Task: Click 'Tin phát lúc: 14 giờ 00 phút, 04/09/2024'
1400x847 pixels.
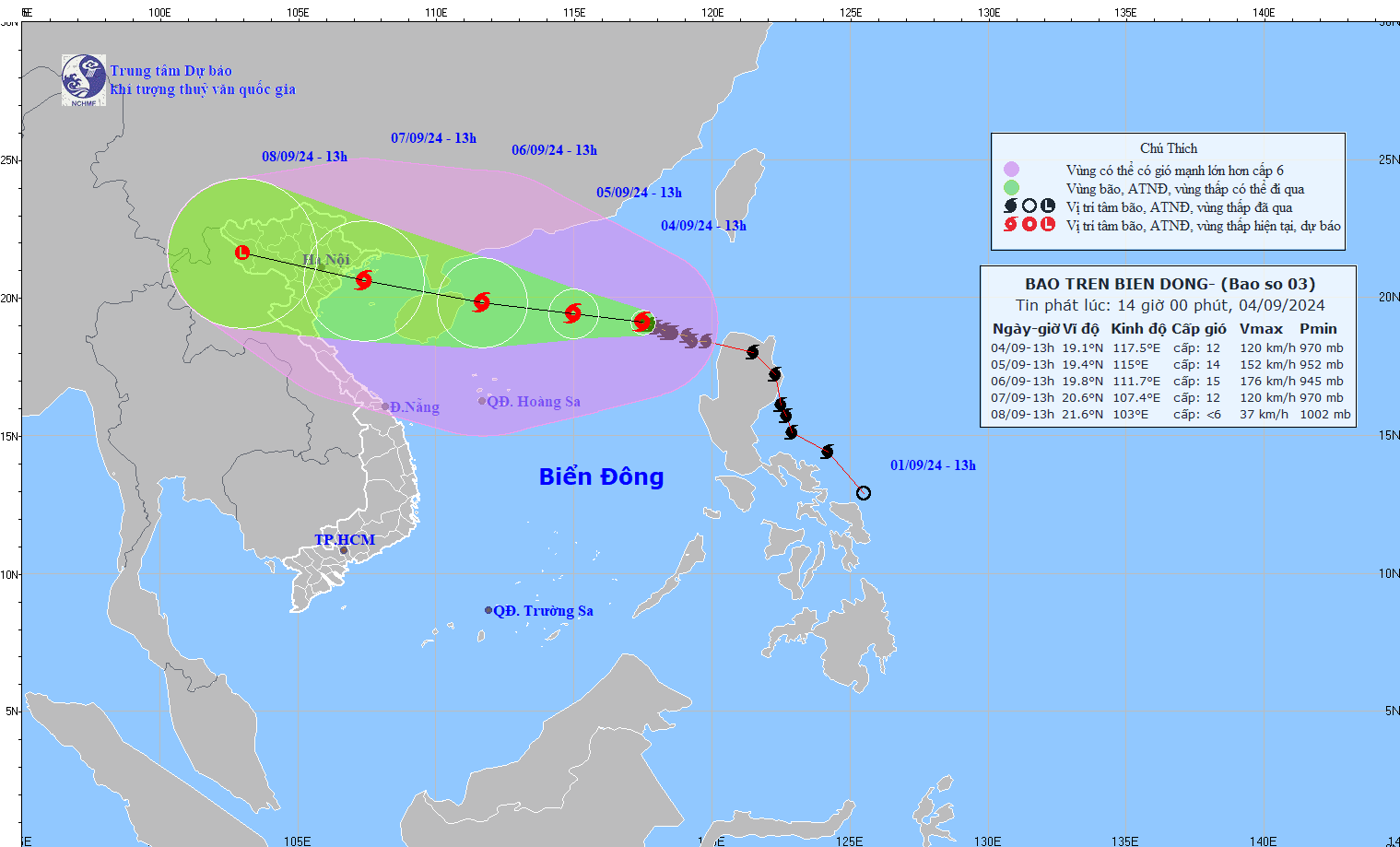Action: (1170, 305)
